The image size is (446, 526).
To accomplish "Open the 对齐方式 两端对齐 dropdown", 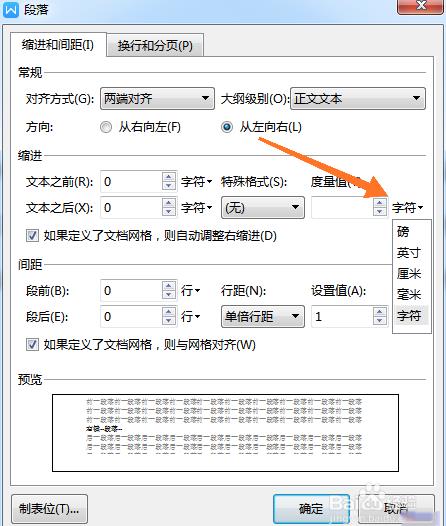I will pos(157,98).
